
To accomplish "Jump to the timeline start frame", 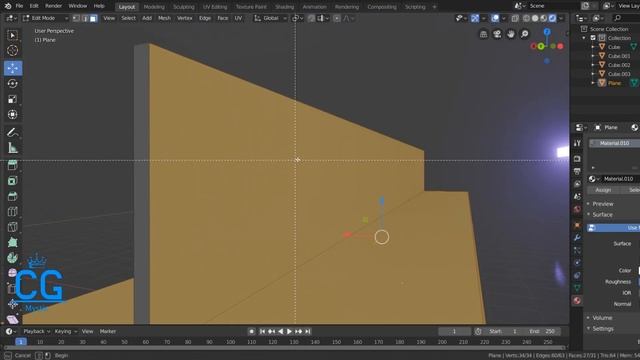I will click(x=262, y=331).
